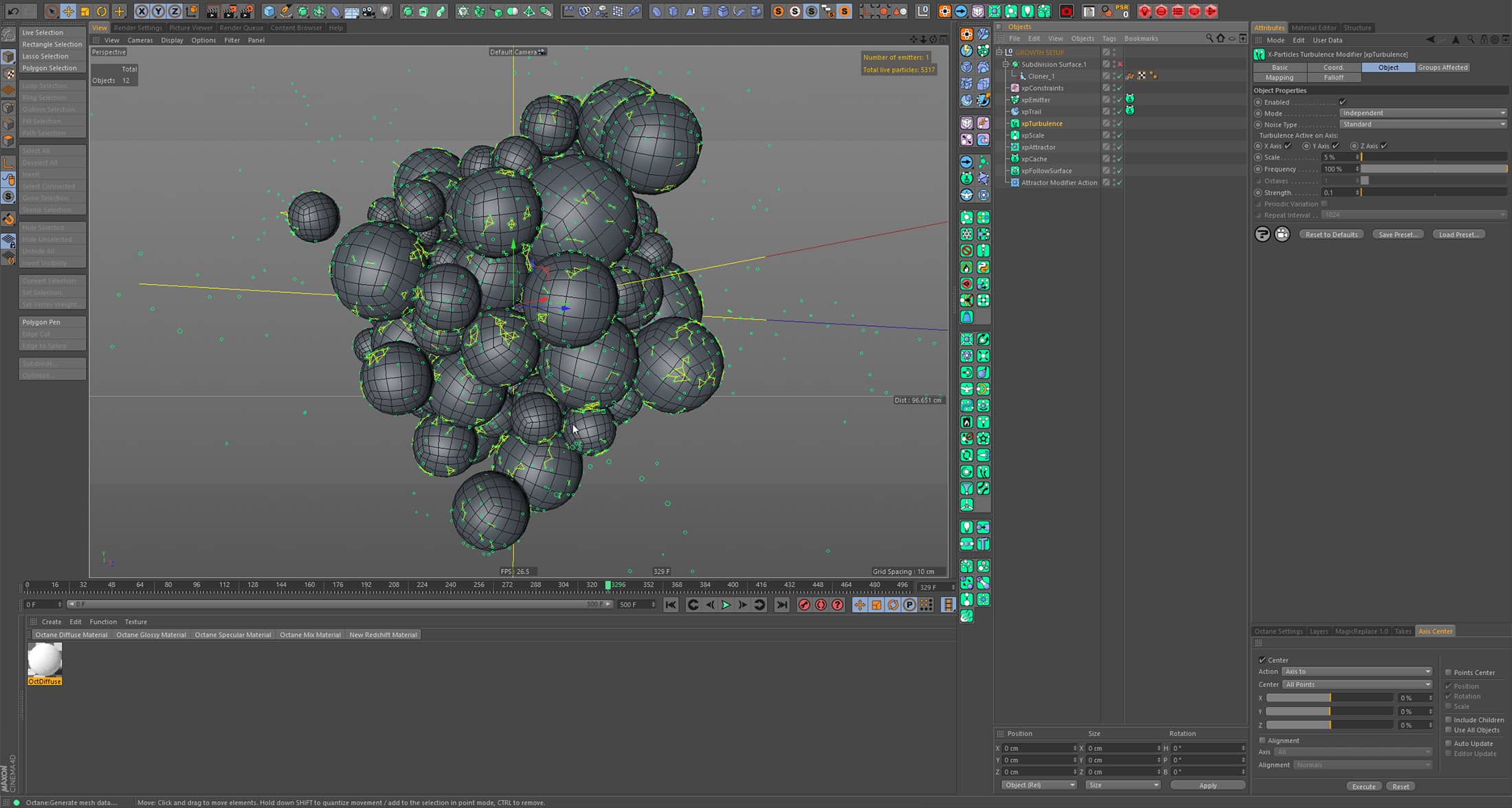Click the Execute button in Axis Center

pyautogui.click(x=1364, y=787)
